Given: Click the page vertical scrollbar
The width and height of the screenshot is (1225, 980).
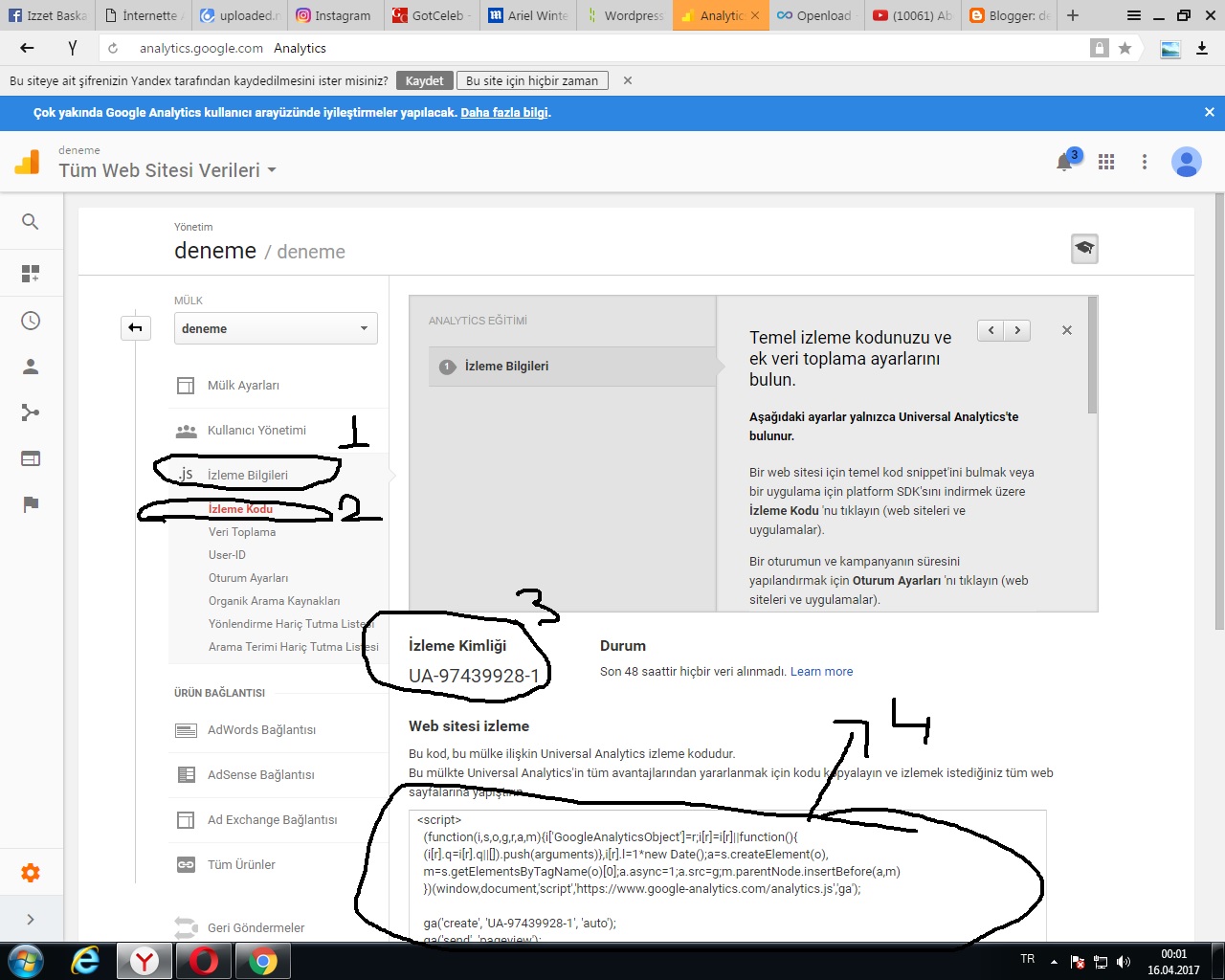Looking at the screenshot, I should [x=1219, y=412].
